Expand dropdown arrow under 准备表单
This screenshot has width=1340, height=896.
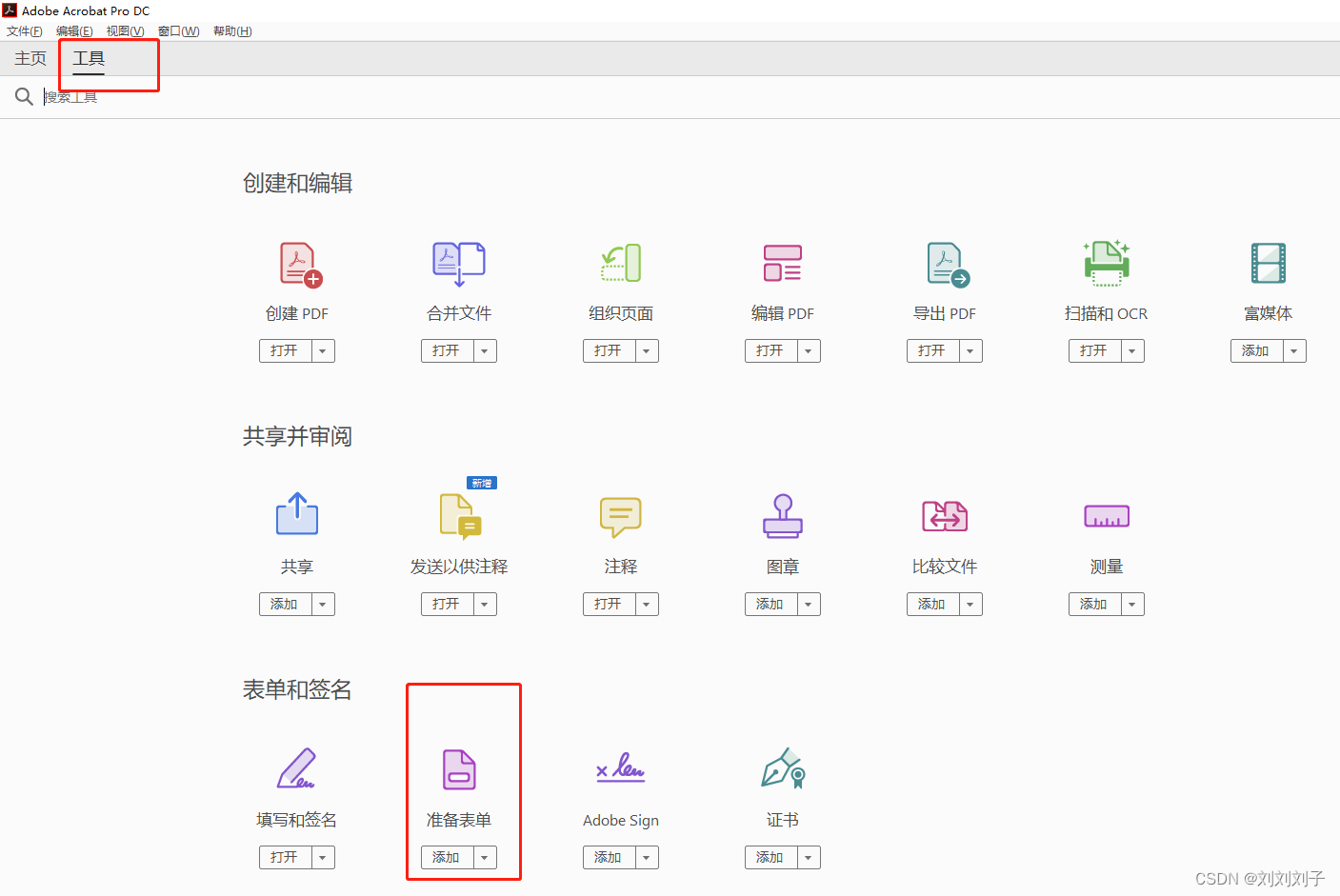[x=485, y=857]
